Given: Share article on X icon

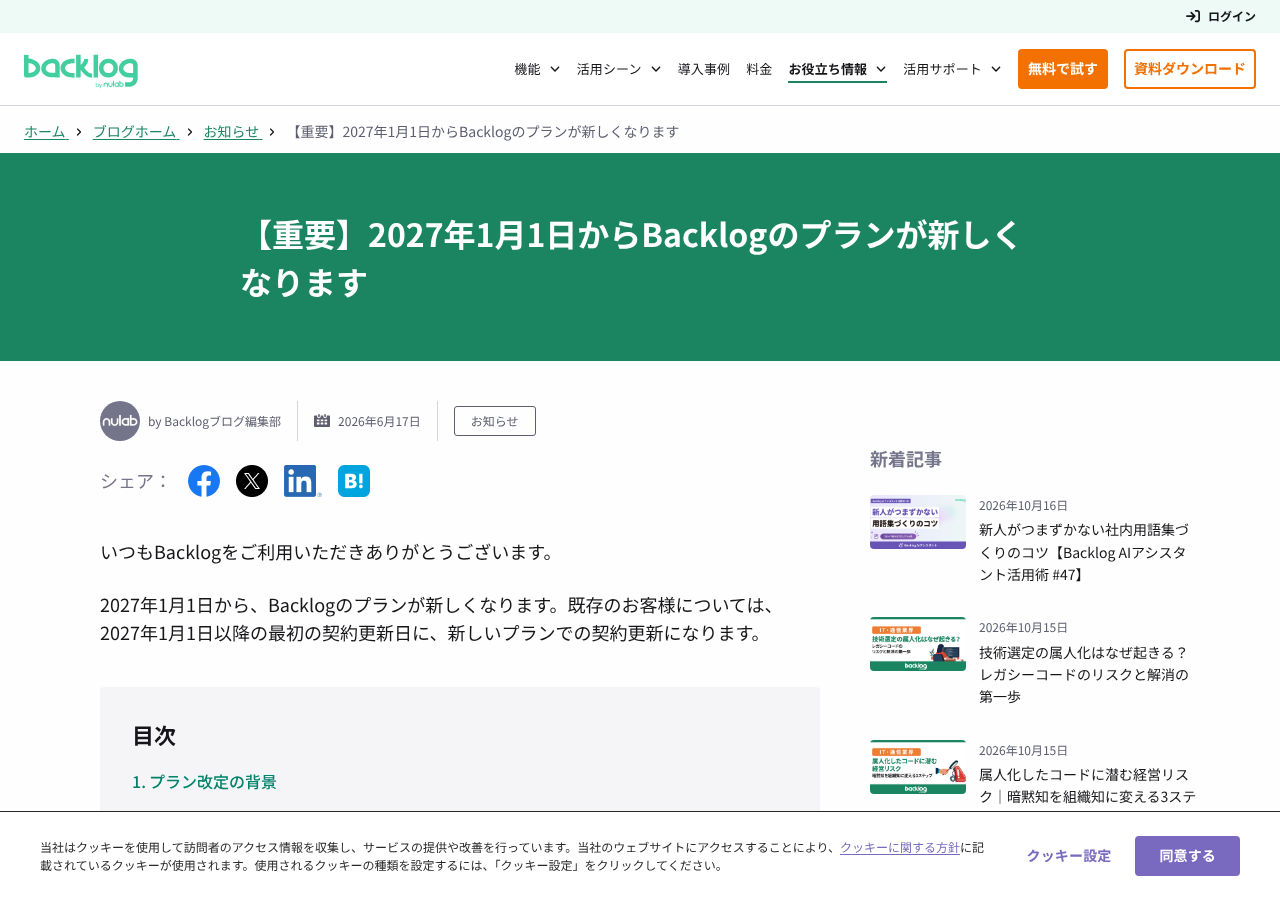Looking at the screenshot, I should [x=252, y=481].
